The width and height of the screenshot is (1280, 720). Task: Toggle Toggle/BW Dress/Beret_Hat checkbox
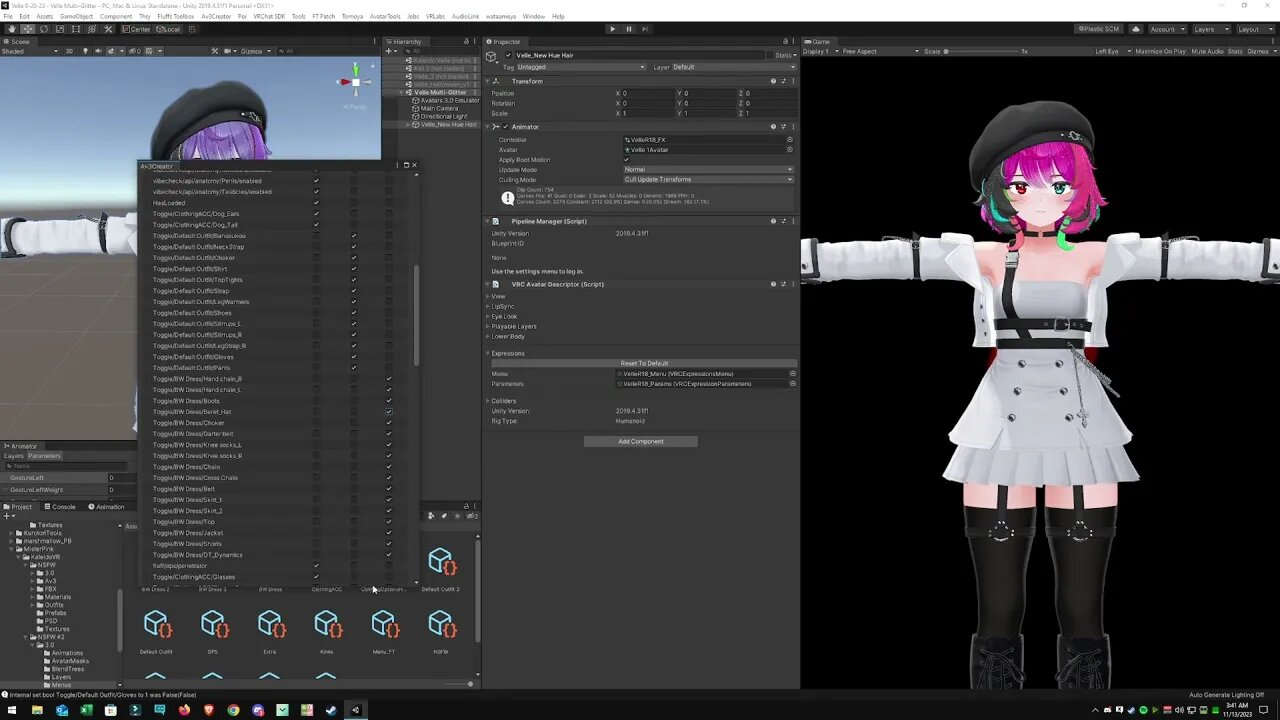pyautogui.click(x=389, y=412)
